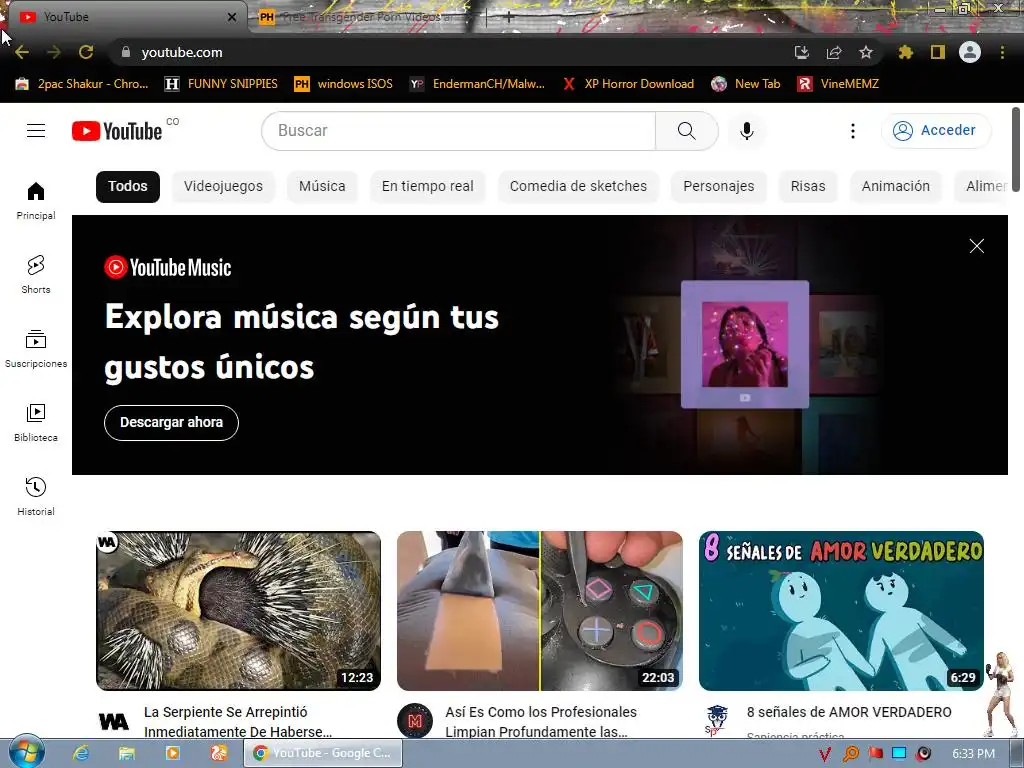Launch Internet Explorer from the taskbar
This screenshot has height=768, width=1024.
coord(81,753)
